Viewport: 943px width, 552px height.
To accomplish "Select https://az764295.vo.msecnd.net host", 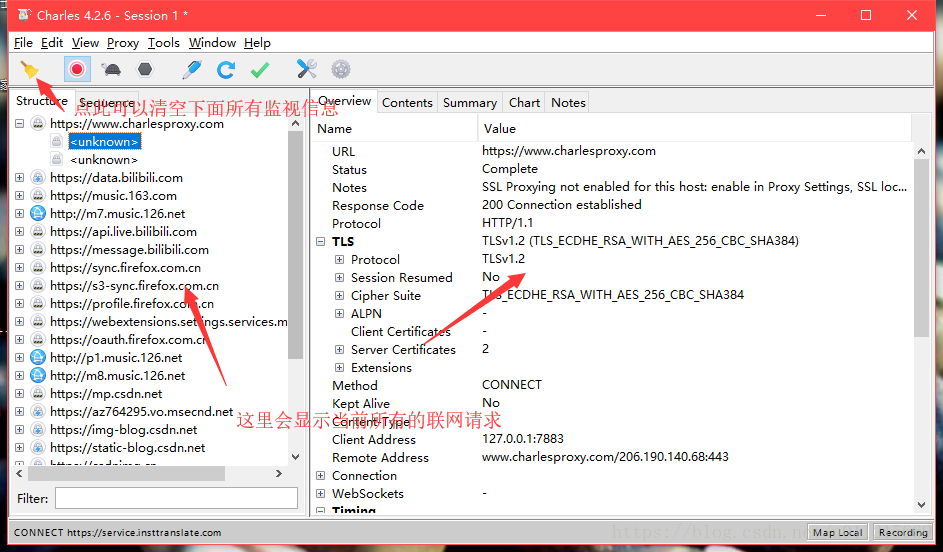I will click(x=141, y=412).
